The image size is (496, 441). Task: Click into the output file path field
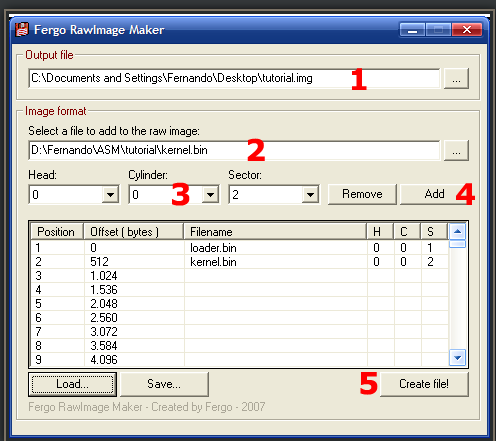(x=234, y=78)
